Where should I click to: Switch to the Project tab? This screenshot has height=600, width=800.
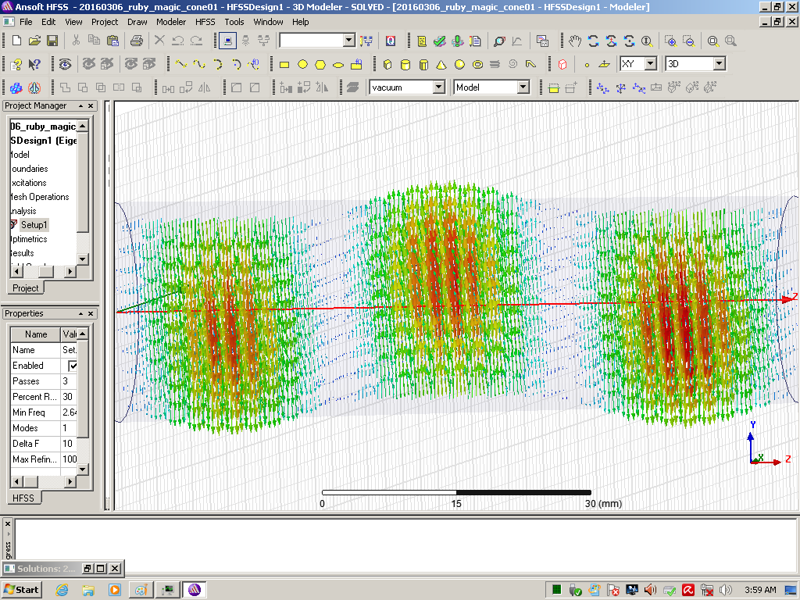(x=25, y=288)
